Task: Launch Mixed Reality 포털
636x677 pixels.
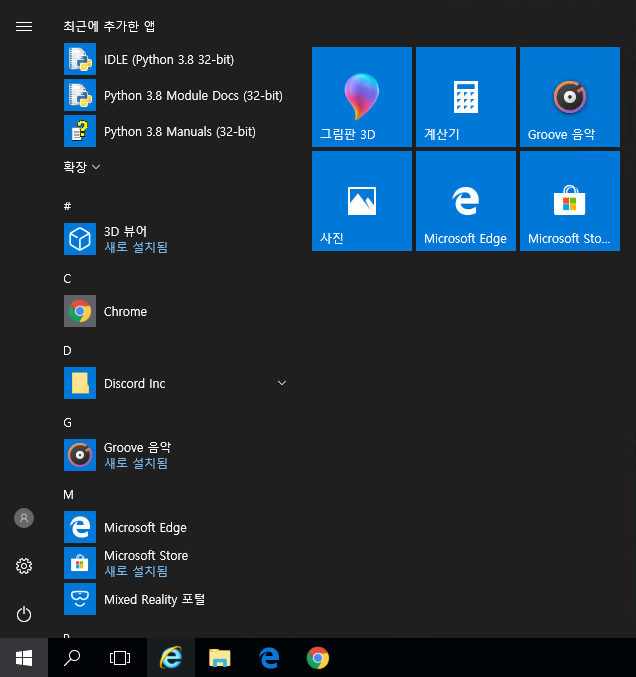Action: (177, 599)
